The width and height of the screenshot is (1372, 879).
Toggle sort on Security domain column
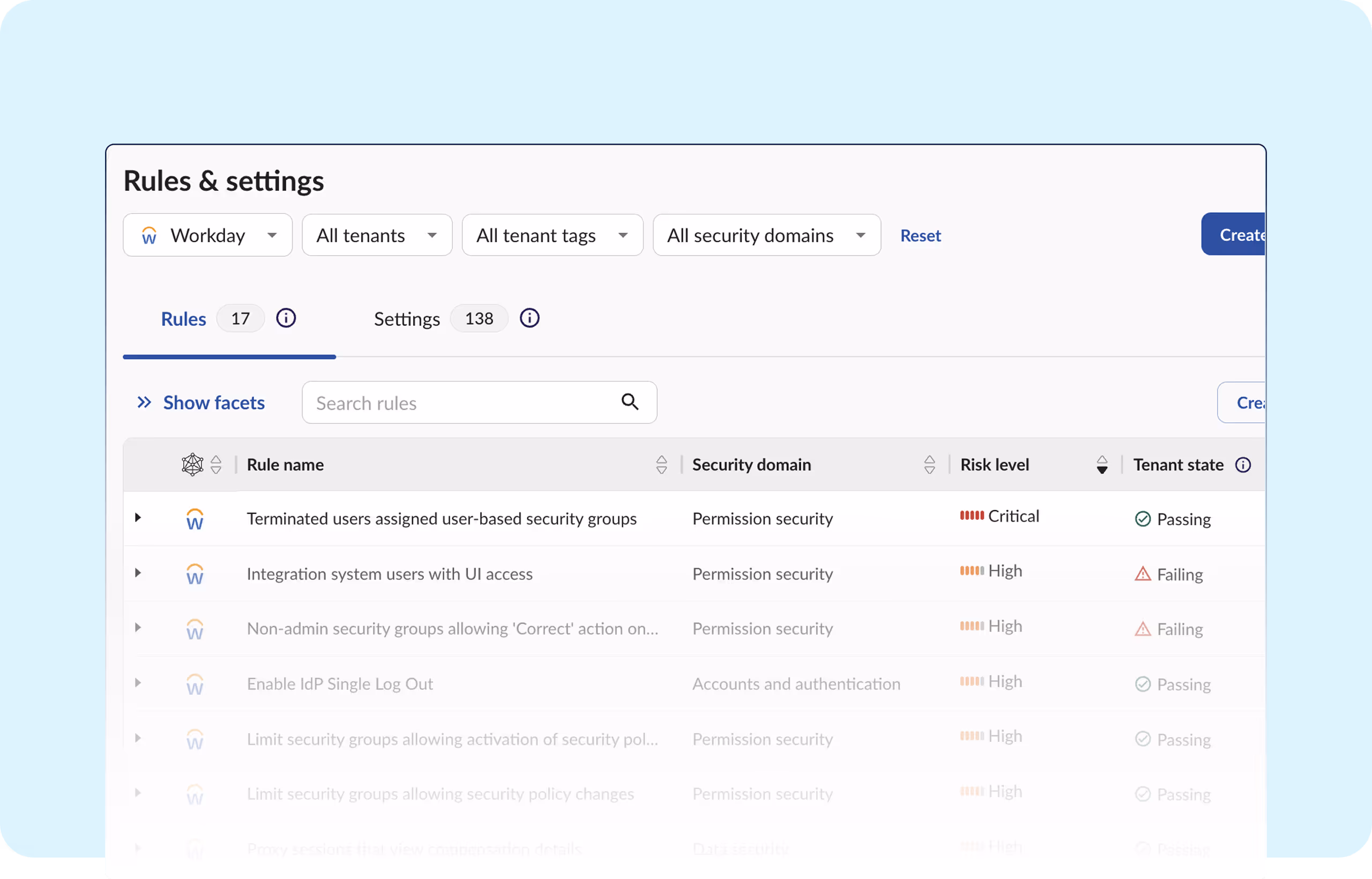929,465
